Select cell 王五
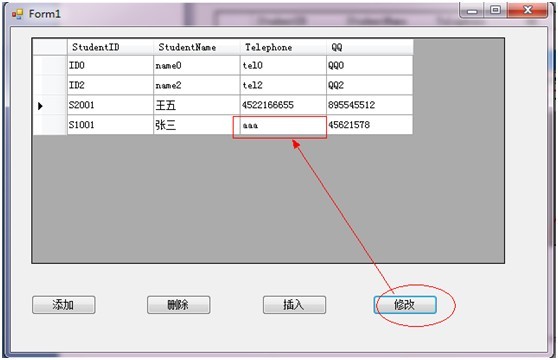 click(x=197, y=105)
